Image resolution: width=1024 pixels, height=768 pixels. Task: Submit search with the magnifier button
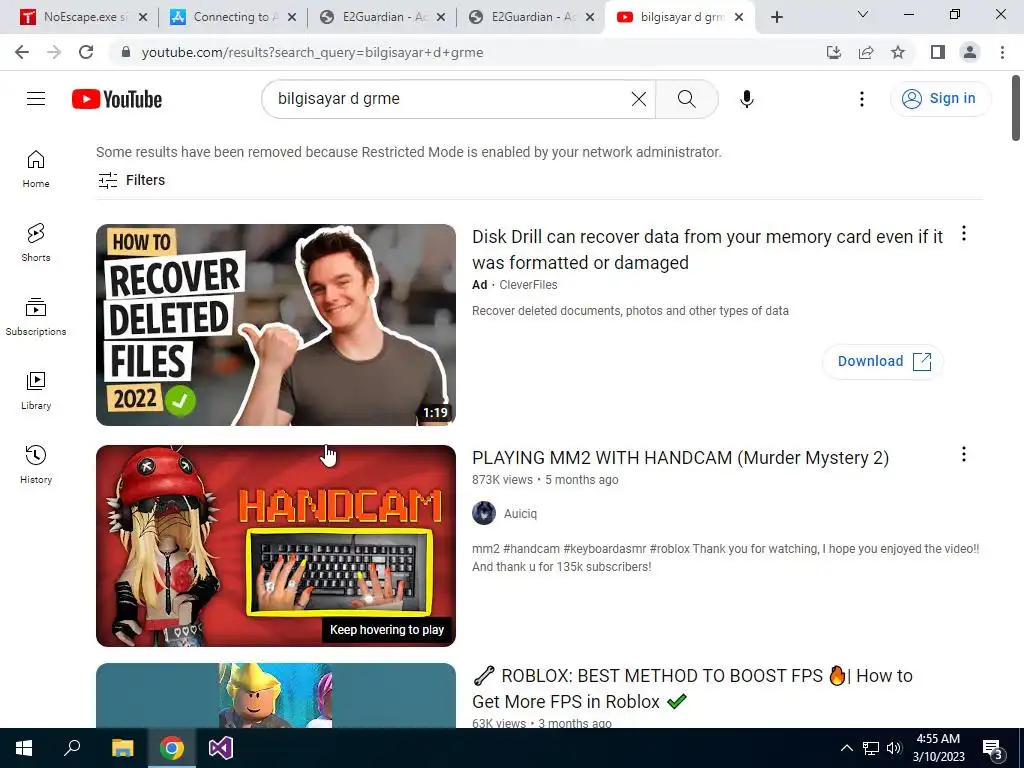tap(686, 99)
